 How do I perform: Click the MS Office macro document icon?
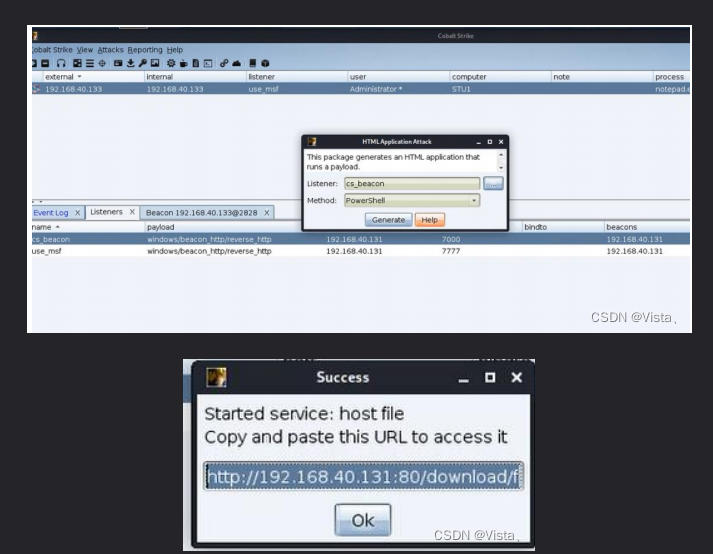click(196, 63)
